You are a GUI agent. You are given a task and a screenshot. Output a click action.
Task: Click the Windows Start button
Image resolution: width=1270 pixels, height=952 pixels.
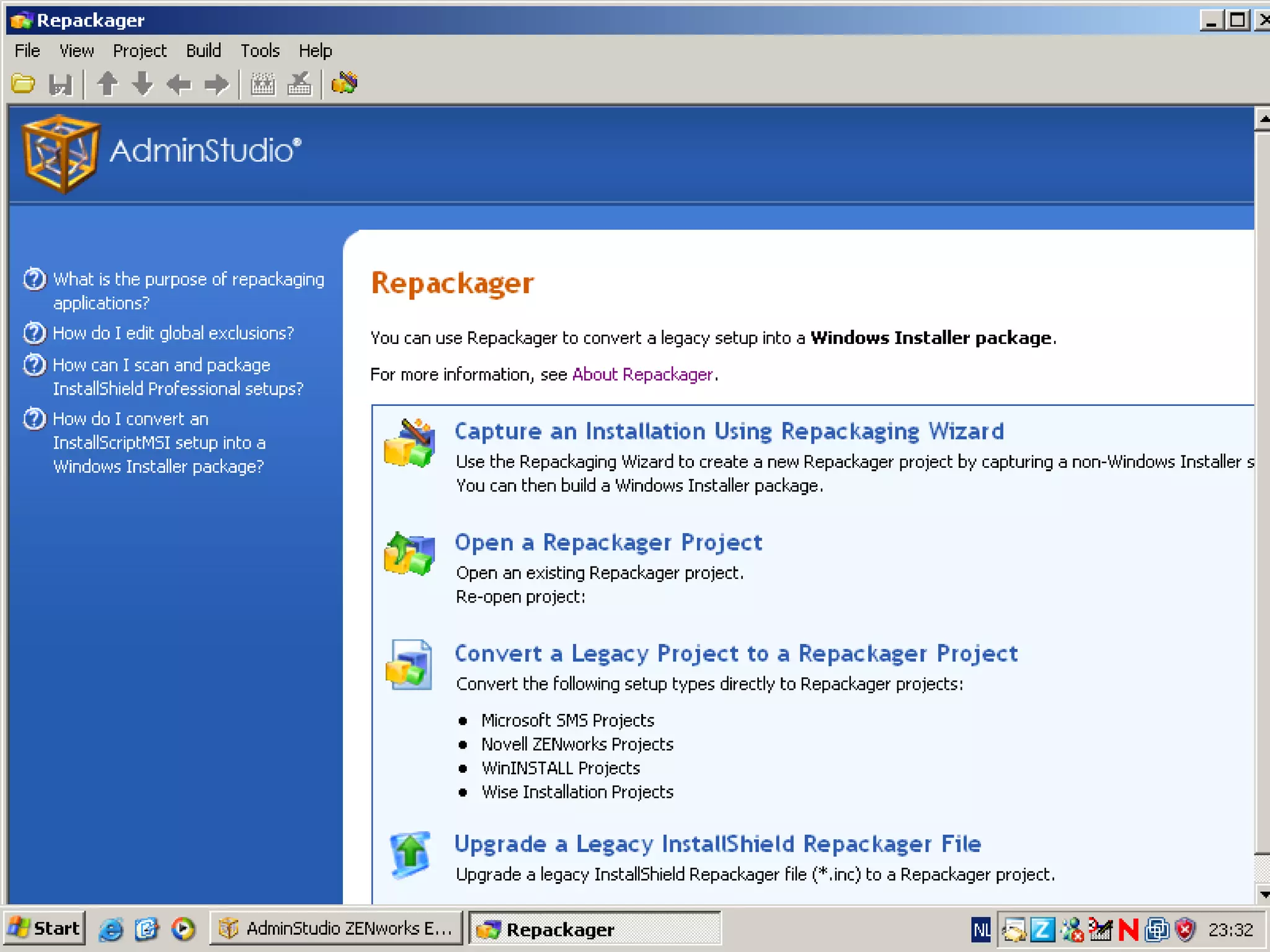tap(44, 928)
